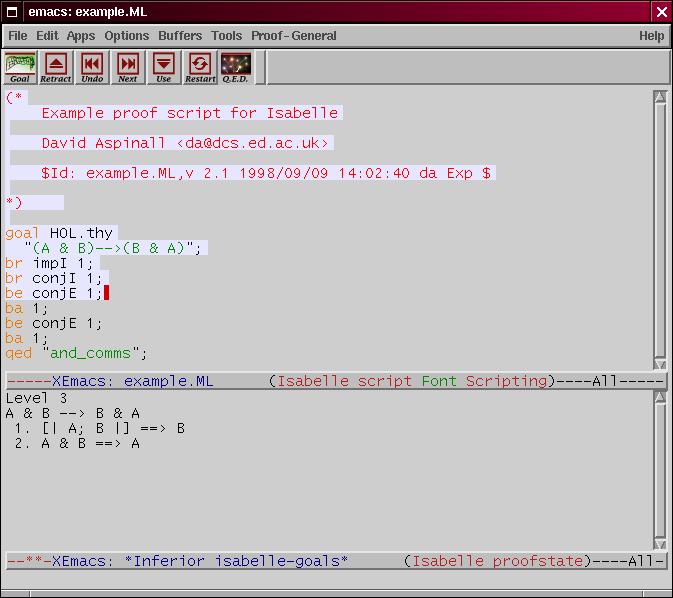
Task: Expand the Proof-General menu
Action: pyautogui.click(x=293, y=36)
